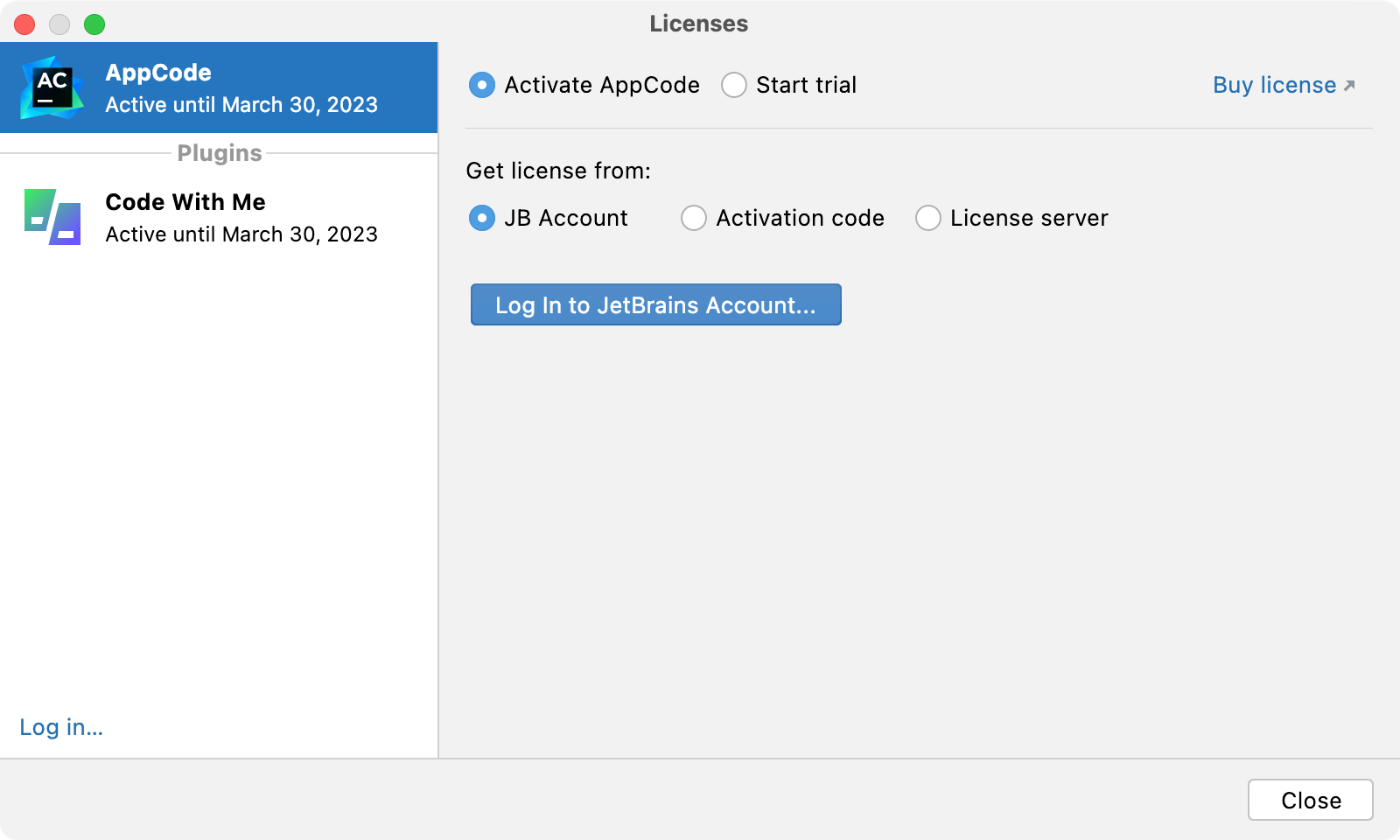Click the external link arrow beside Buy license
The image size is (1400, 840).
pyautogui.click(x=1349, y=84)
